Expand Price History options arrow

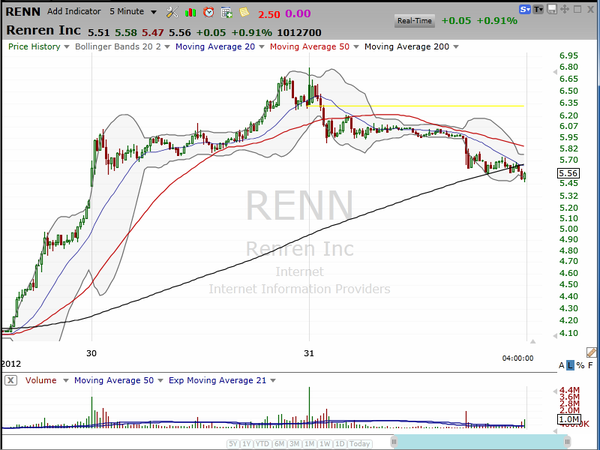tap(67, 47)
